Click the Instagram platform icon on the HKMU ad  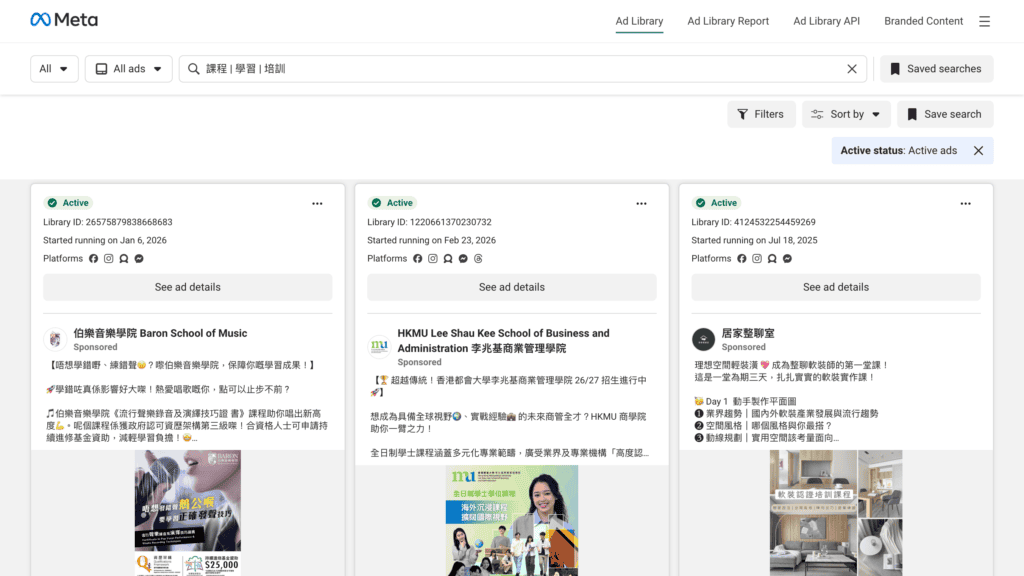[432, 258]
